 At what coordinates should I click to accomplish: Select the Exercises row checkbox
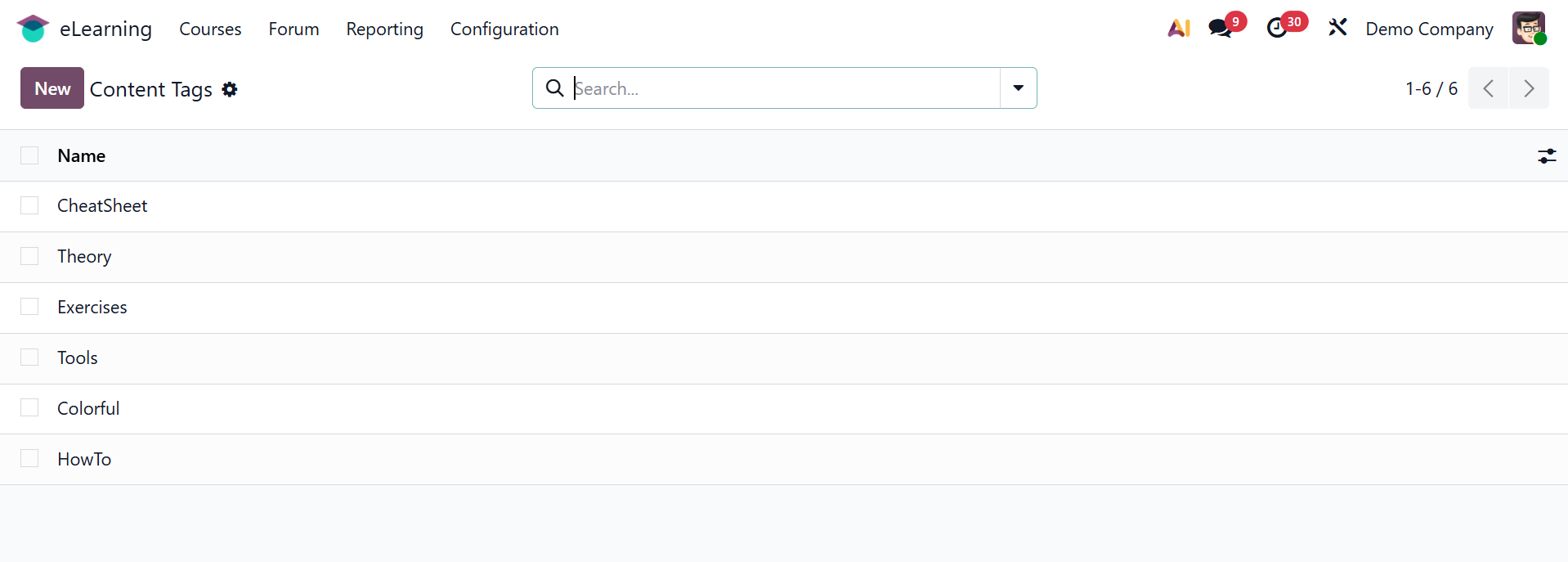[29, 307]
